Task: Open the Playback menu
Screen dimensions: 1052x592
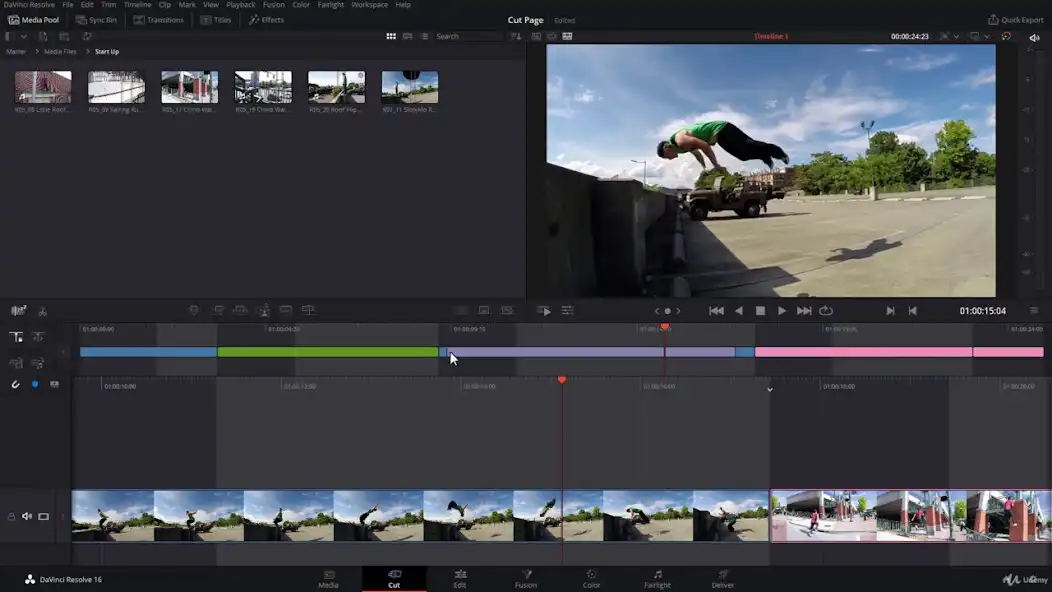Action: 240,5
